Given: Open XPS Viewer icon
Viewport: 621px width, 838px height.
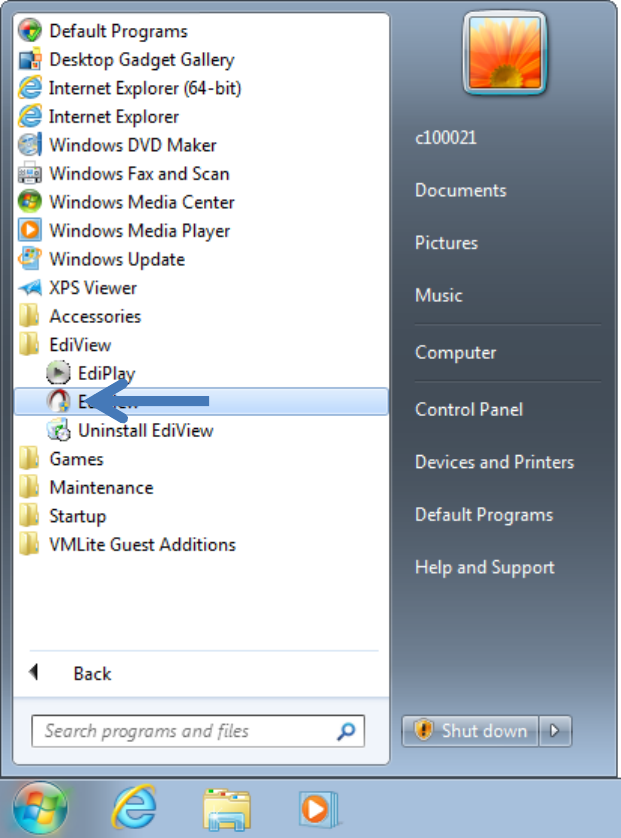Looking at the screenshot, I should [29, 288].
